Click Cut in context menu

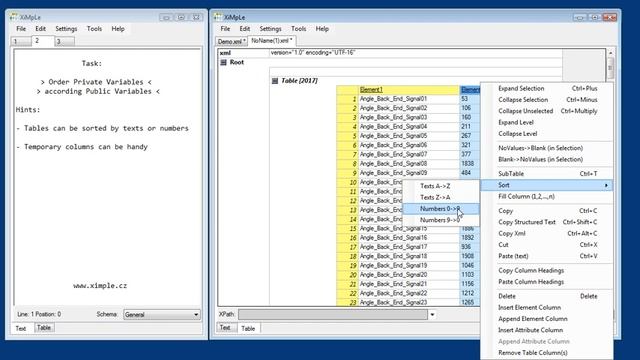[x=547, y=245]
